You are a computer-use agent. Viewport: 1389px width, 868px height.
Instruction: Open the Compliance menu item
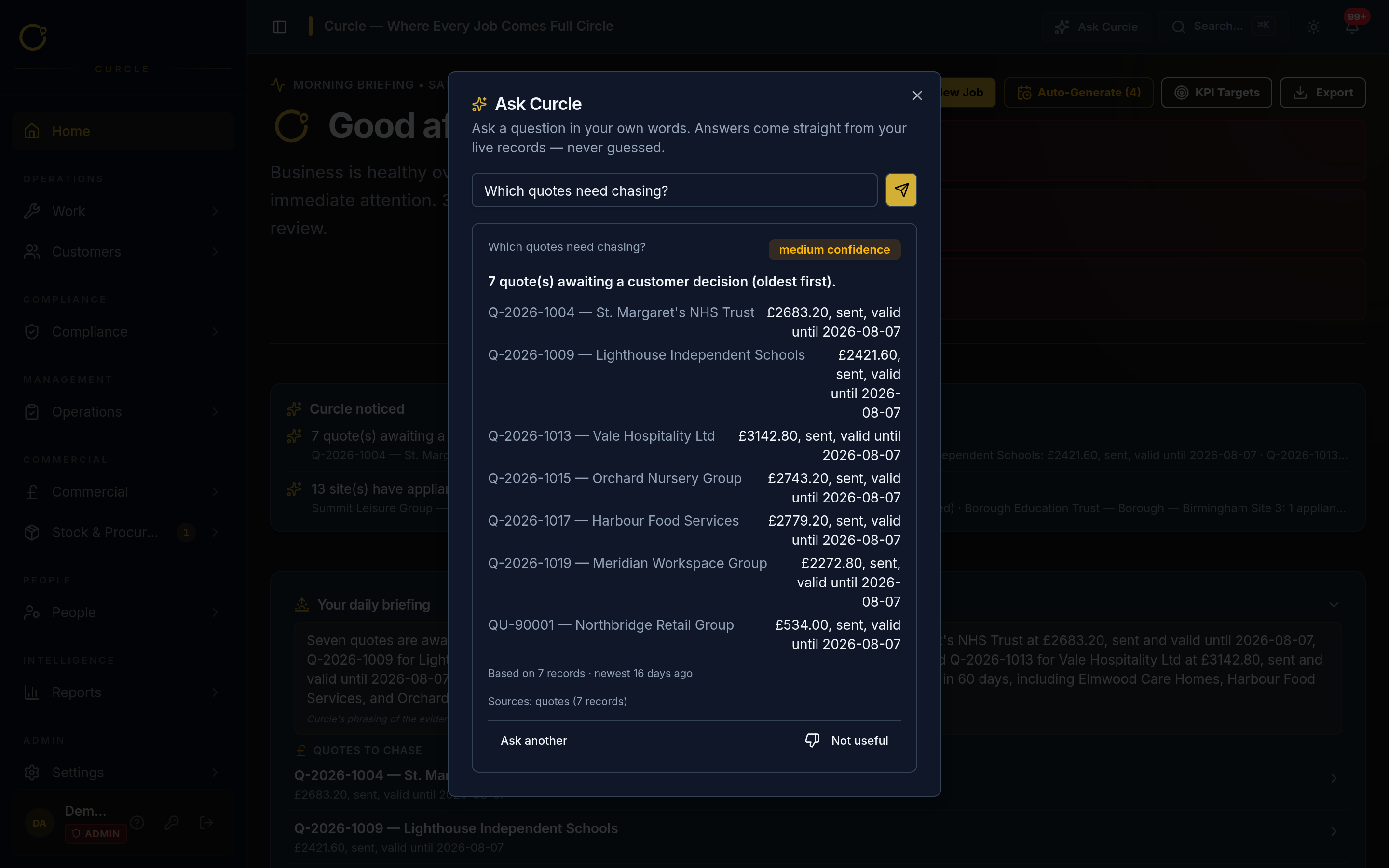(122, 332)
